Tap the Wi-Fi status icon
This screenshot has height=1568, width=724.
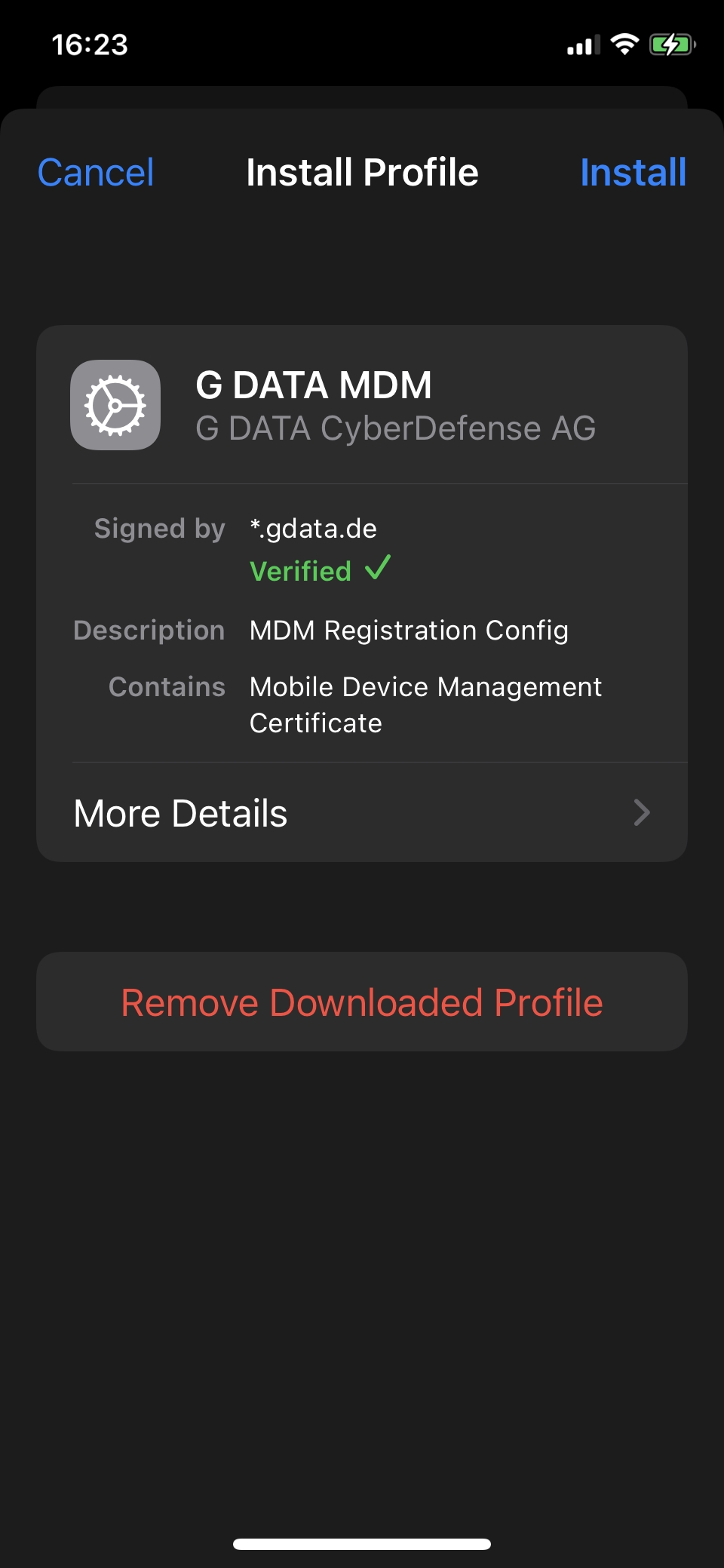624,44
